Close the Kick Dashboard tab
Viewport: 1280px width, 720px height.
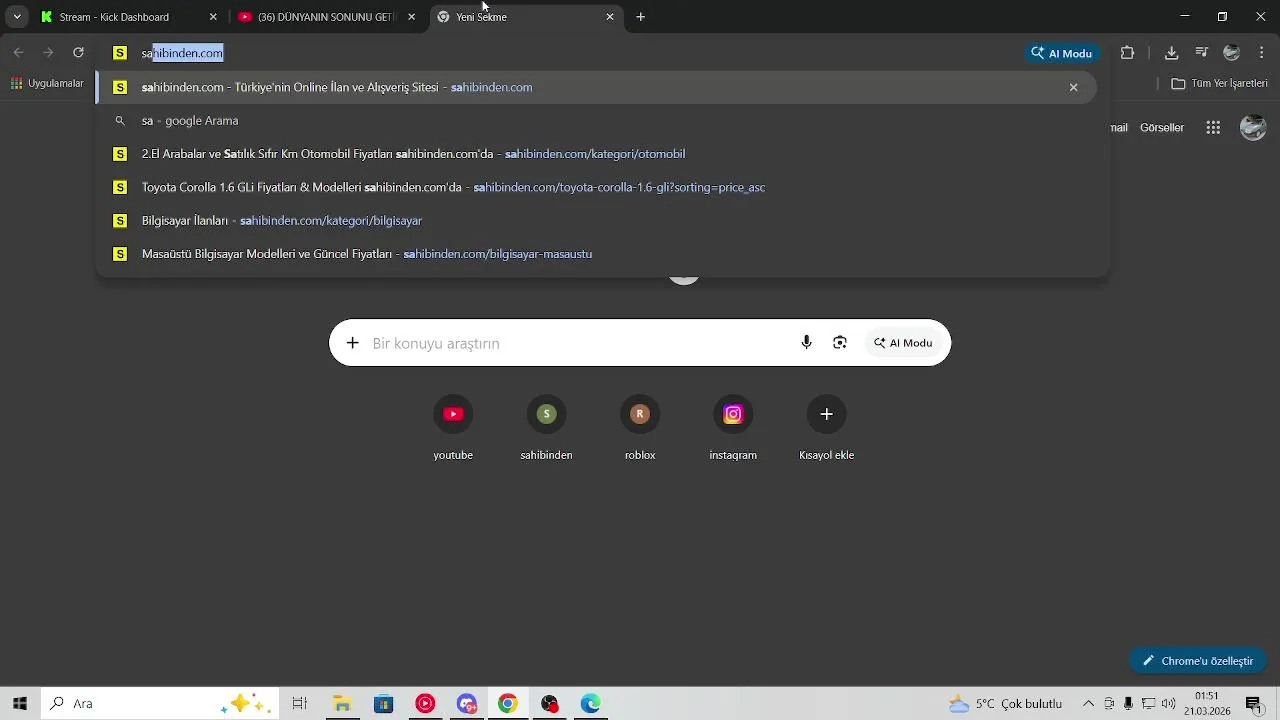click(x=213, y=17)
